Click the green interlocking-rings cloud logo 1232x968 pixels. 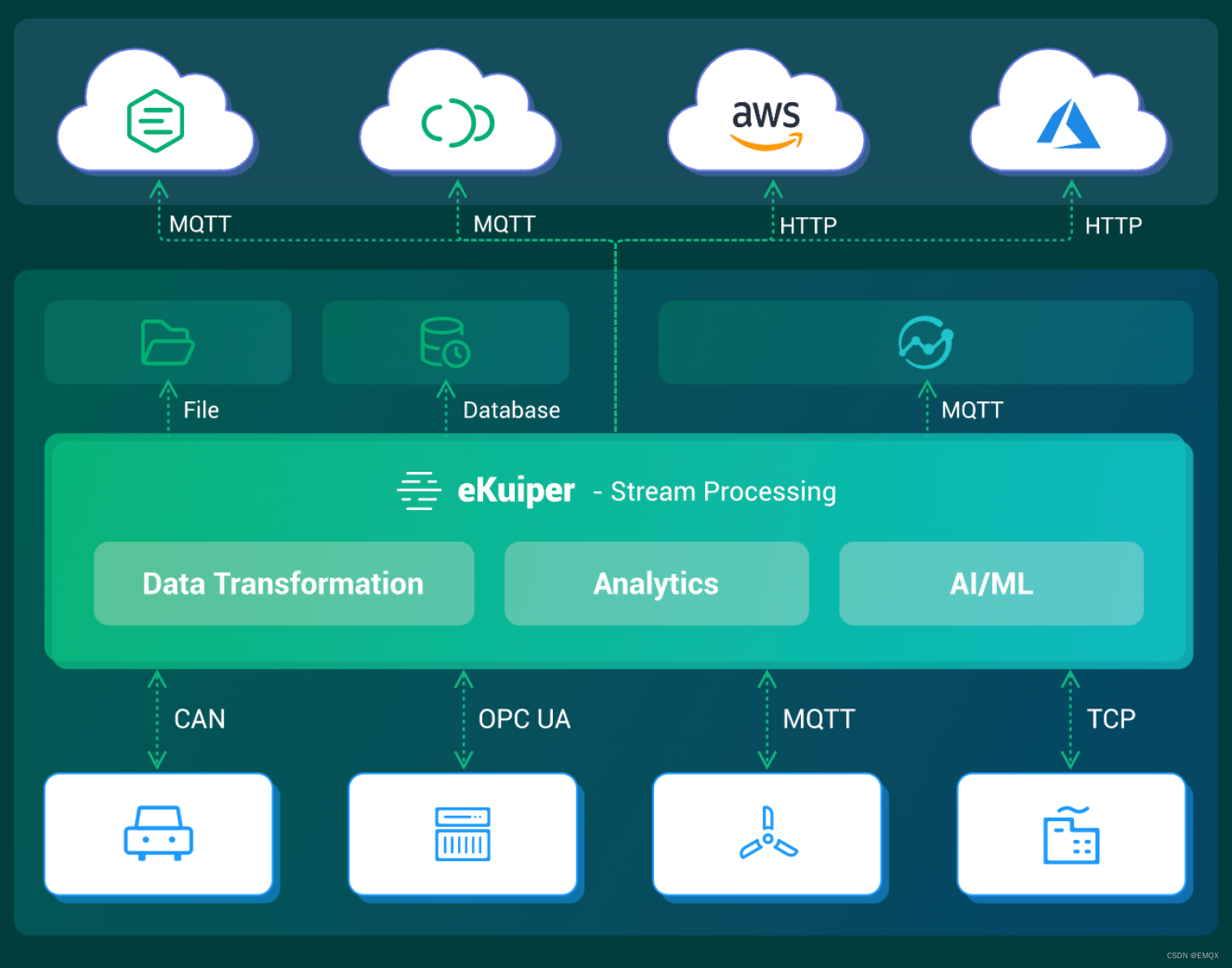tap(458, 122)
